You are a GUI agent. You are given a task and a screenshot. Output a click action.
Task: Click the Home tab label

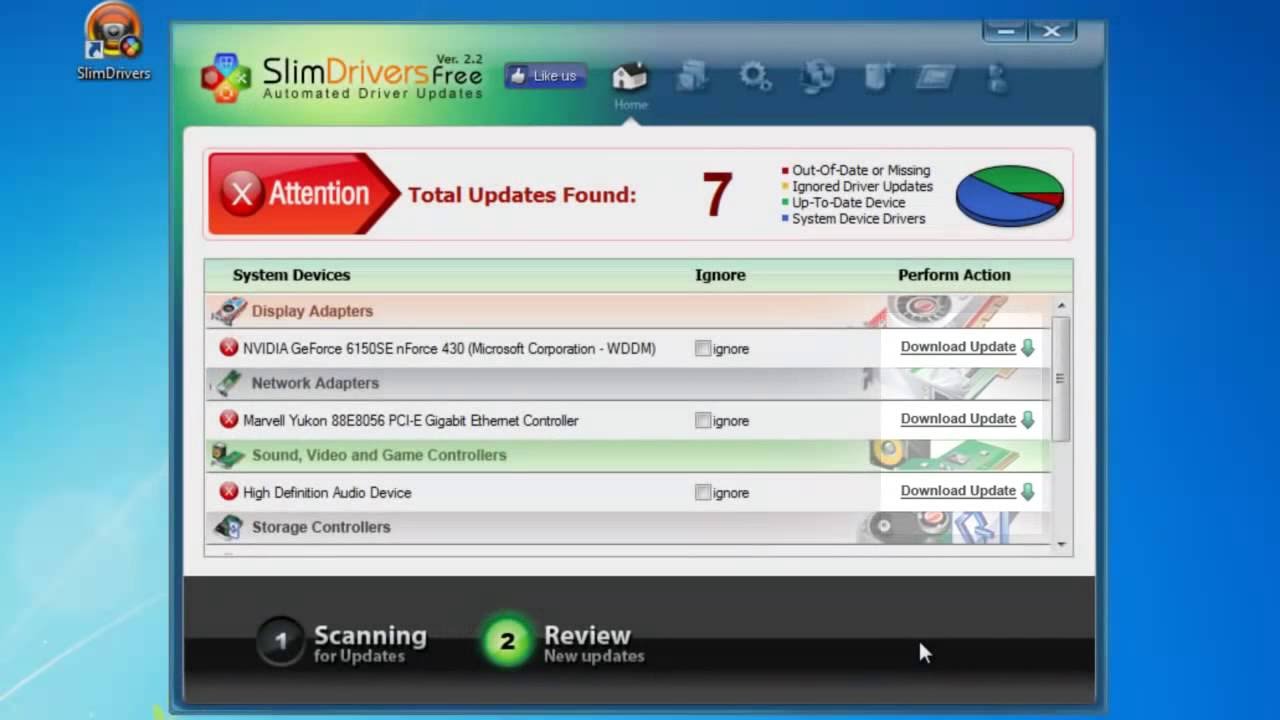pos(630,104)
